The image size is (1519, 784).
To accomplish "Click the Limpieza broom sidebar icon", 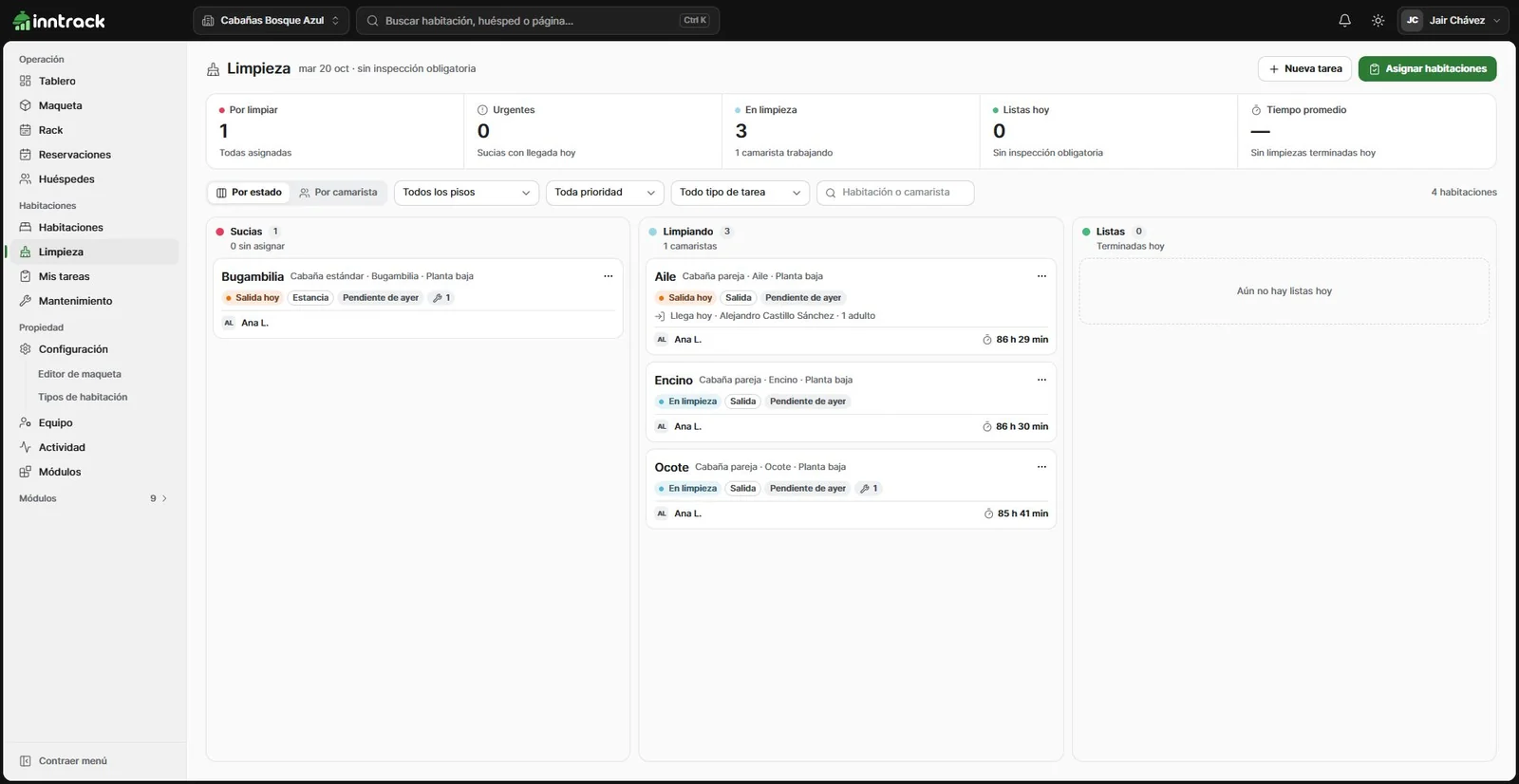I will pyautogui.click(x=26, y=252).
